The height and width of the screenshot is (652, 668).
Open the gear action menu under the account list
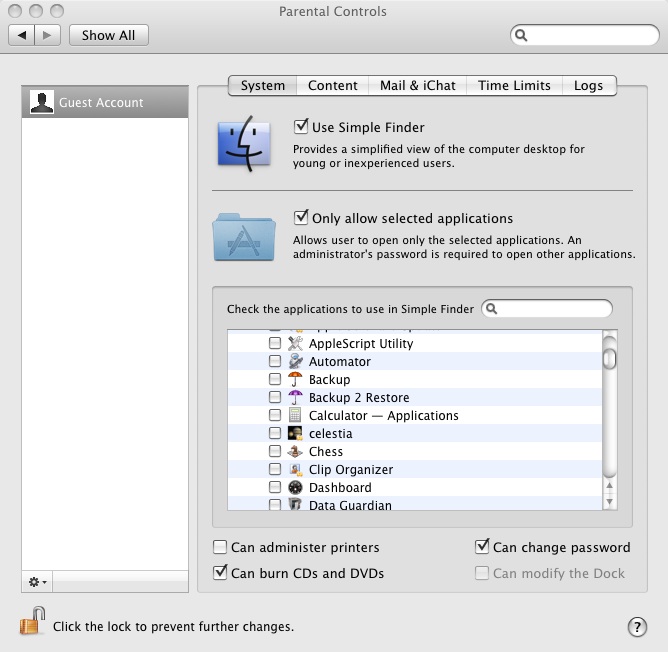click(37, 582)
